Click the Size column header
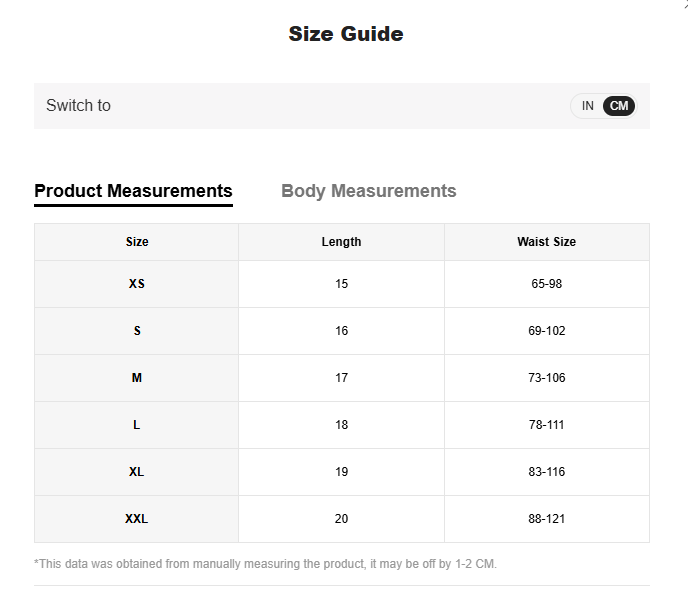Screen dimensions: 688x595 click(137, 242)
